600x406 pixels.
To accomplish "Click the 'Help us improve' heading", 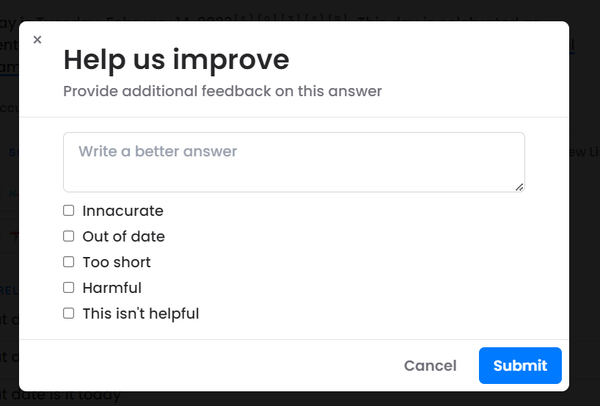I will coord(176,59).
